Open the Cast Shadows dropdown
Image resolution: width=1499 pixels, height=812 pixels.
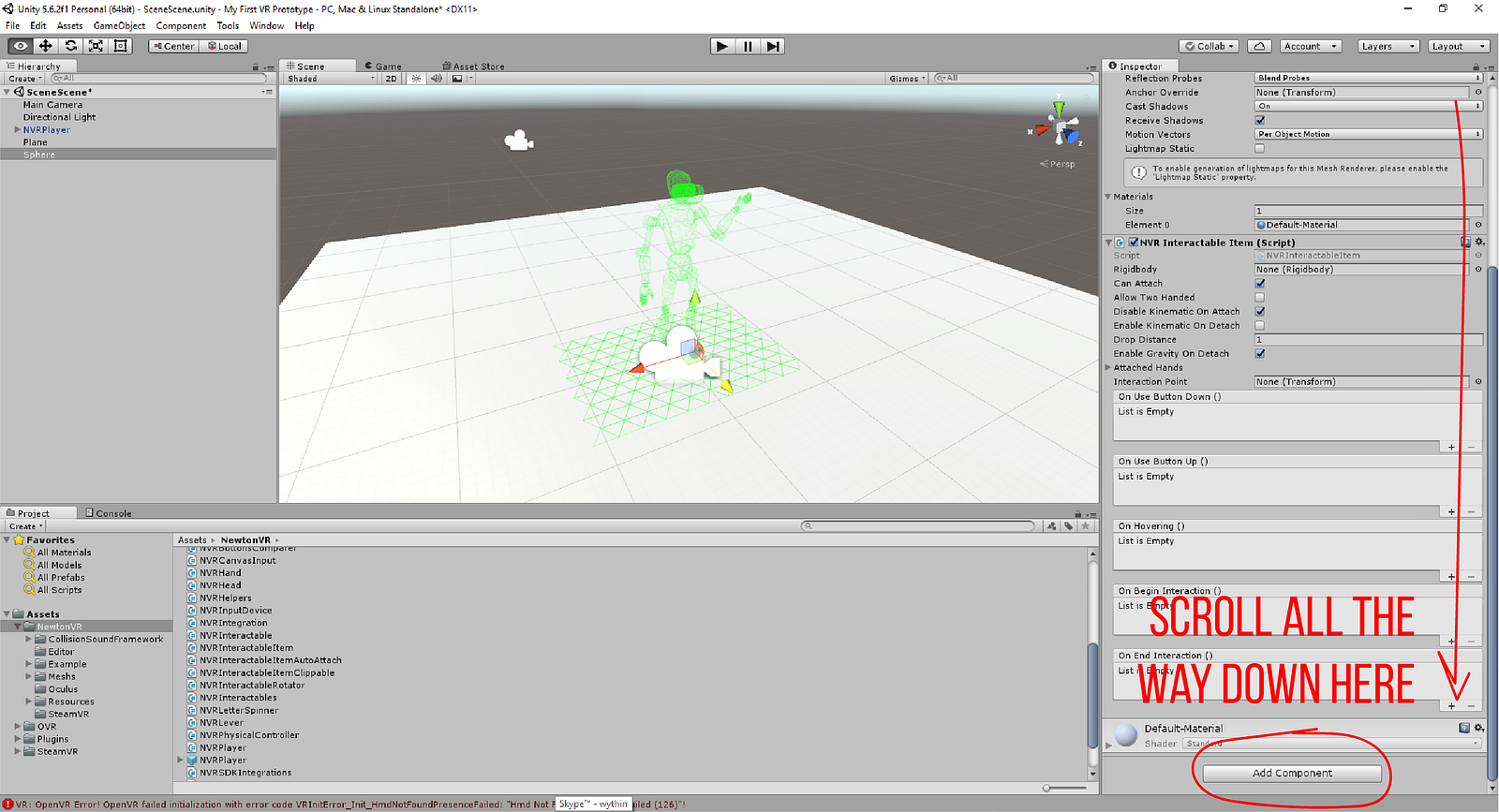tap(1369, 107)
